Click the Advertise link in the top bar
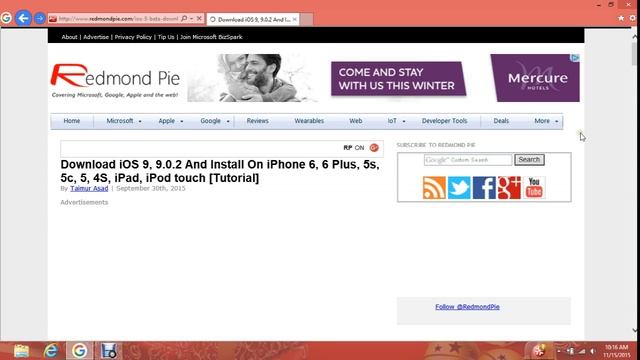The height and width of the screenshot is (360, 640). [96, 37]
